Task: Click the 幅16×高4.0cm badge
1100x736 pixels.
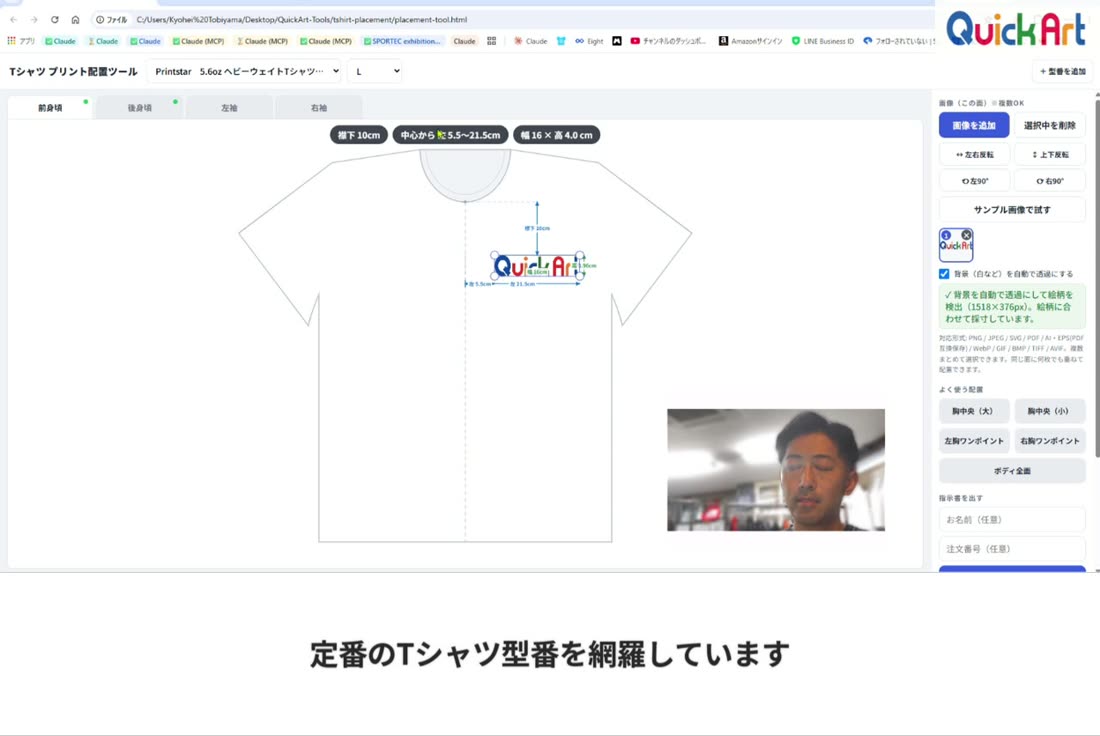Action: 556,135
